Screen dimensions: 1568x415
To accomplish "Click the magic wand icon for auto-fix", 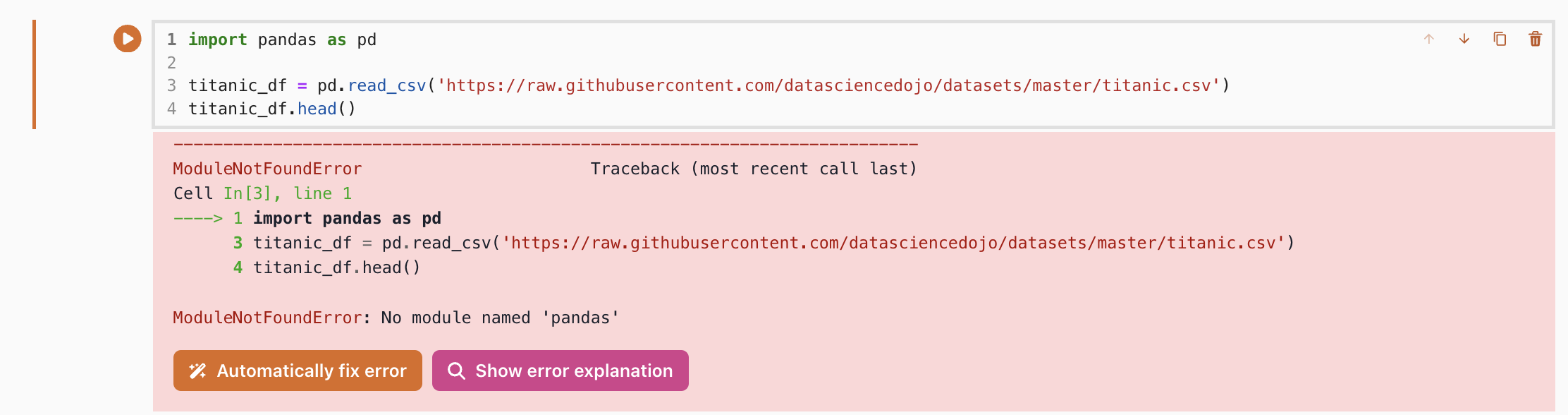I will coord(198,371).
